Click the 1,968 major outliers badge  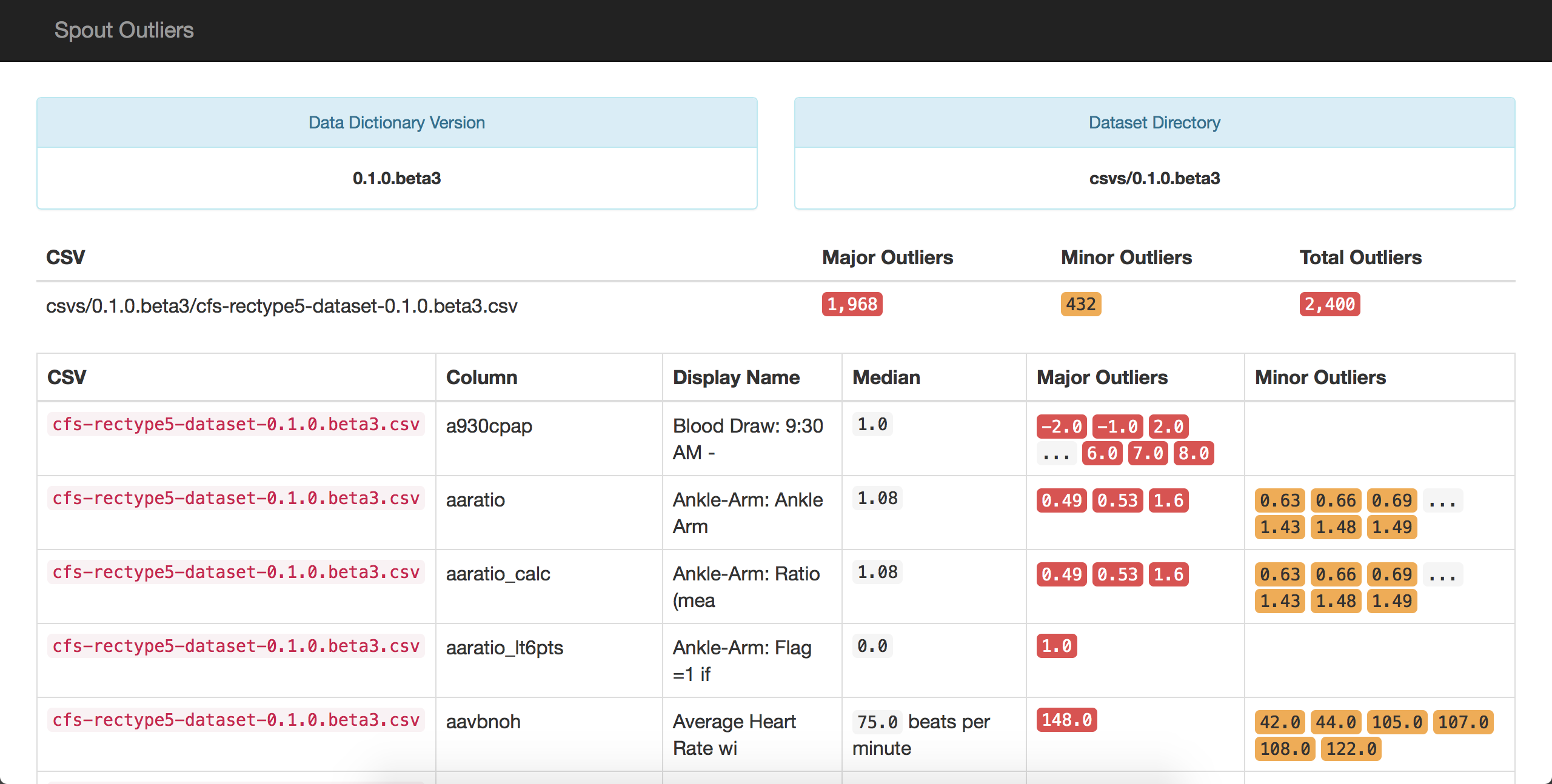click(x=852, y=304)
